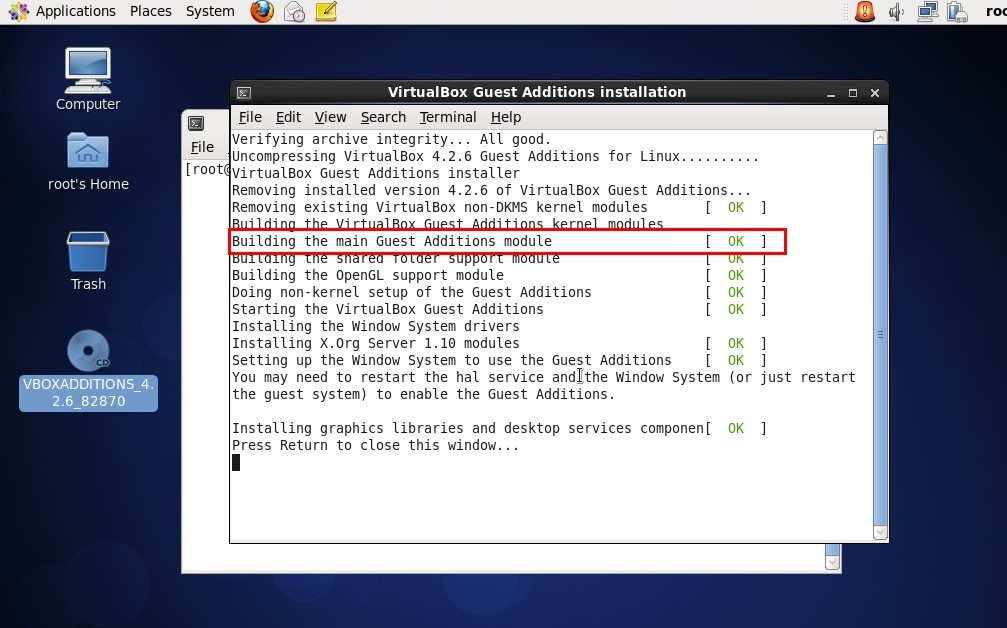Click the background terminal window icon
This screenshot has height=628, width=1007.
point(196,123)
